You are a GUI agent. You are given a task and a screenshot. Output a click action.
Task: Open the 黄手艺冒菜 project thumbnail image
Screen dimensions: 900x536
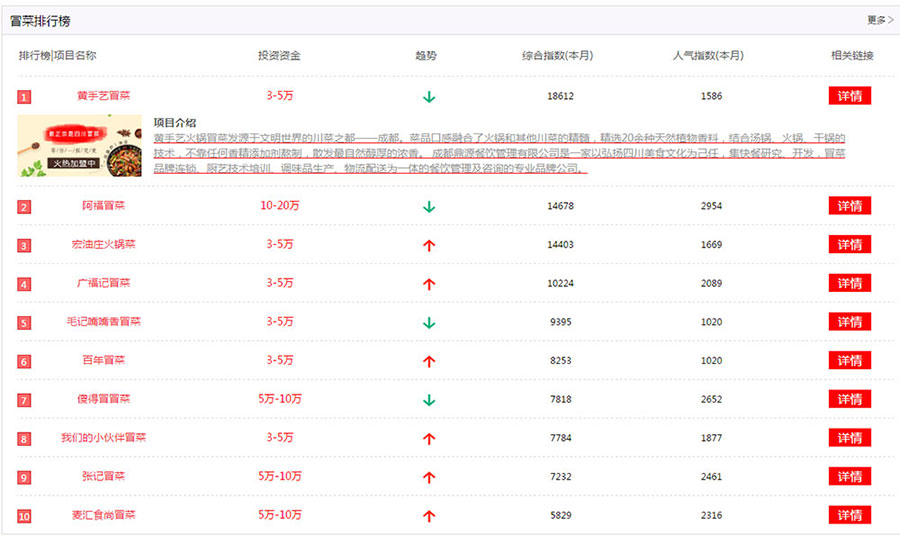[x=80, y=145]
